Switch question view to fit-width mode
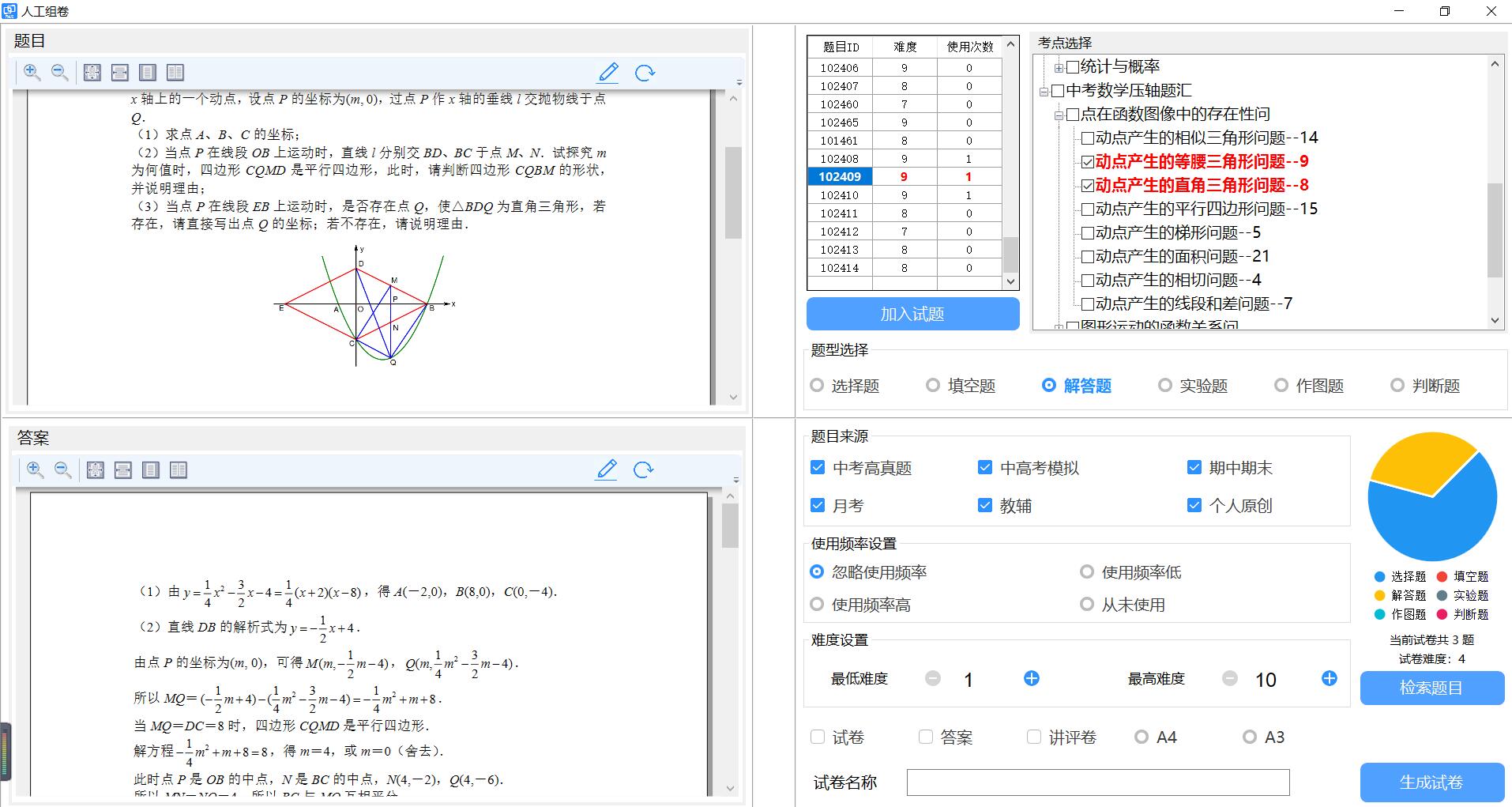 coord(119,72)
